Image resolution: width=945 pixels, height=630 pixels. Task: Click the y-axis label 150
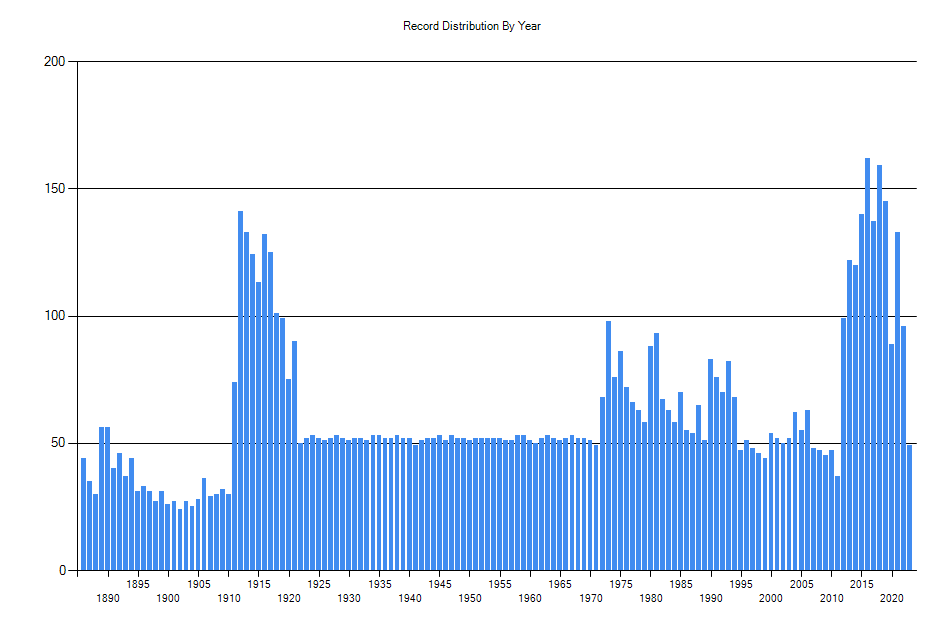click(55, 189)
